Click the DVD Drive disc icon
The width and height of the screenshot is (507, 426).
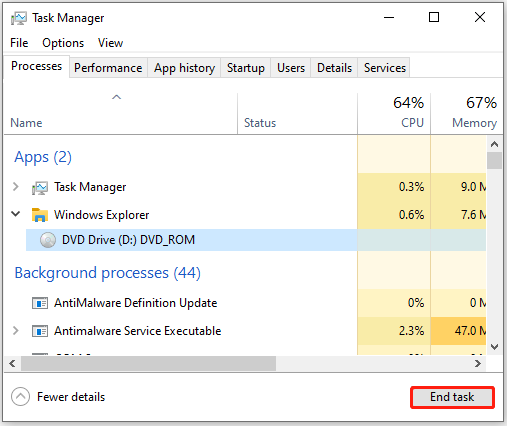pos(48,240)
